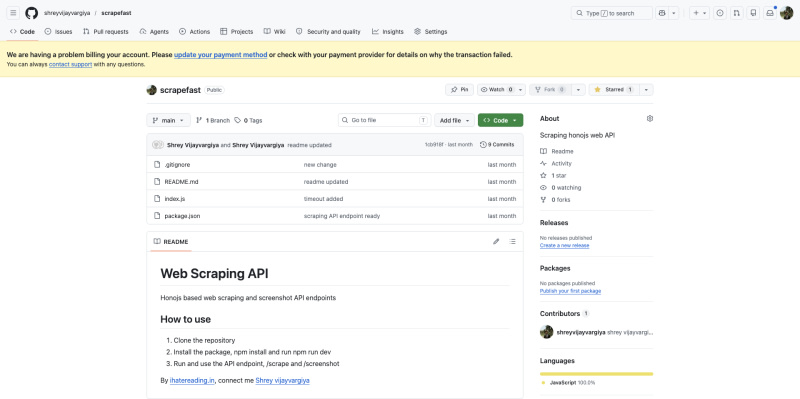Open the repositories icon in top header
This screenshot has height=399, width=800.
pos(753,13)
